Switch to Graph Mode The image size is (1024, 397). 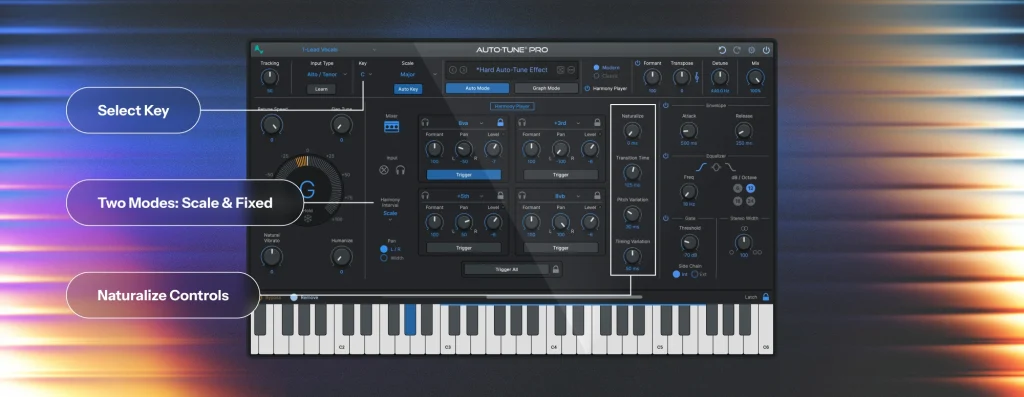[547, 88]
